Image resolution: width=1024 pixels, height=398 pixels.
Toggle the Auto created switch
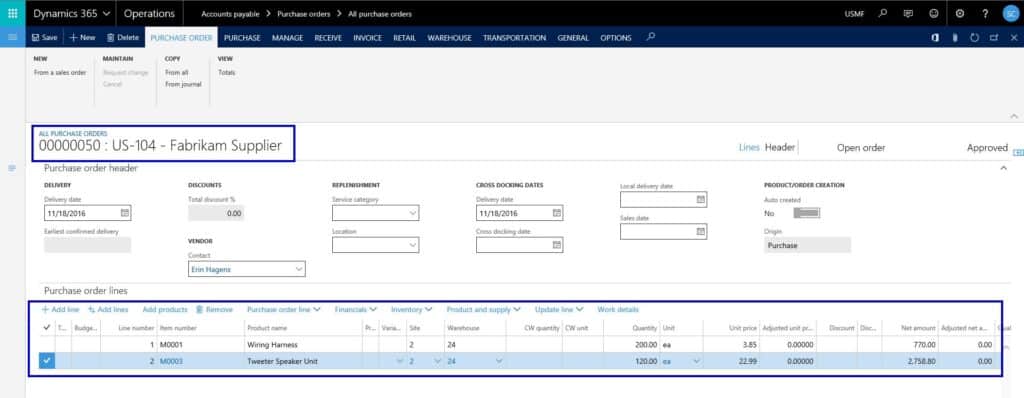coord(807,213)
